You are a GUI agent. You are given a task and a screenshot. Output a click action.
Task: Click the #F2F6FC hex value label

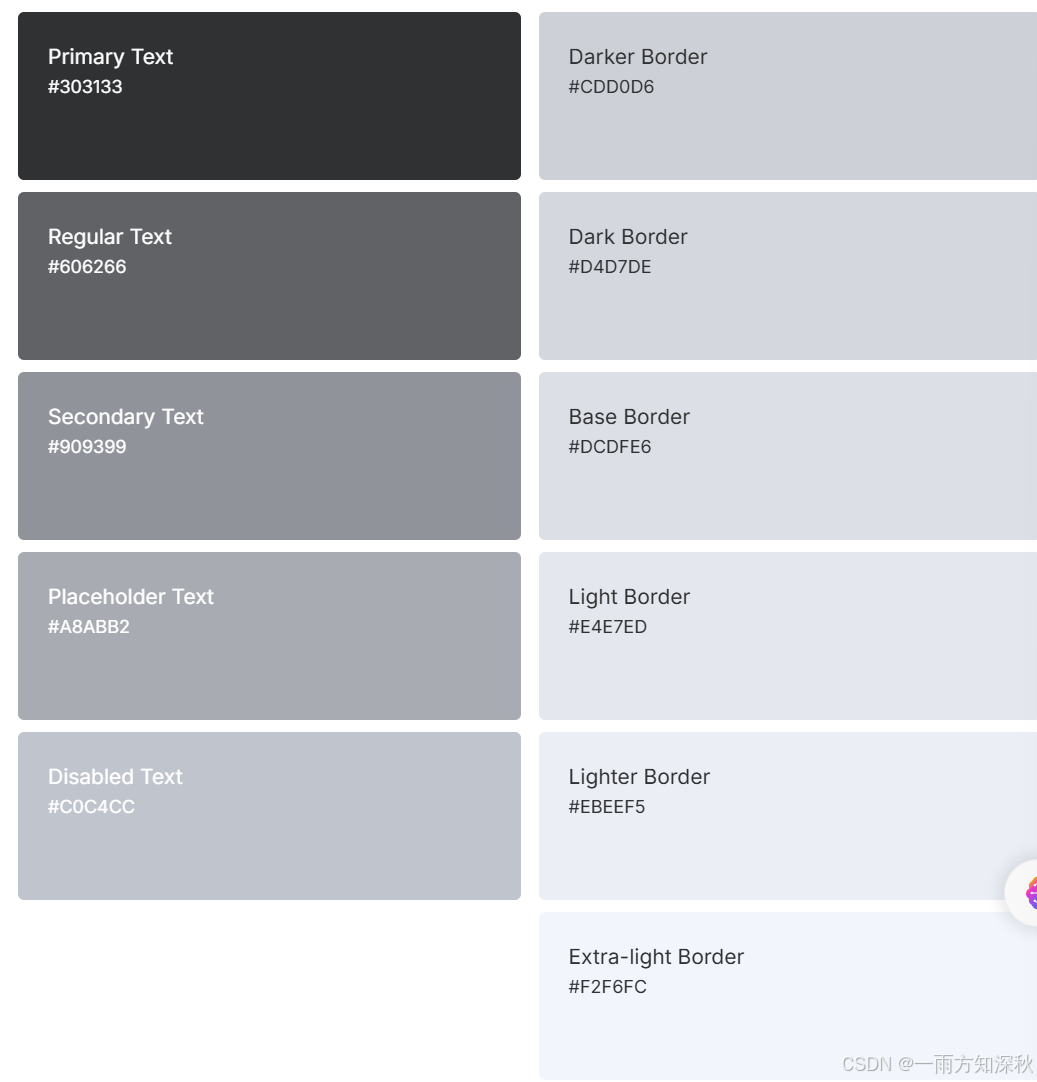(608, 987)
